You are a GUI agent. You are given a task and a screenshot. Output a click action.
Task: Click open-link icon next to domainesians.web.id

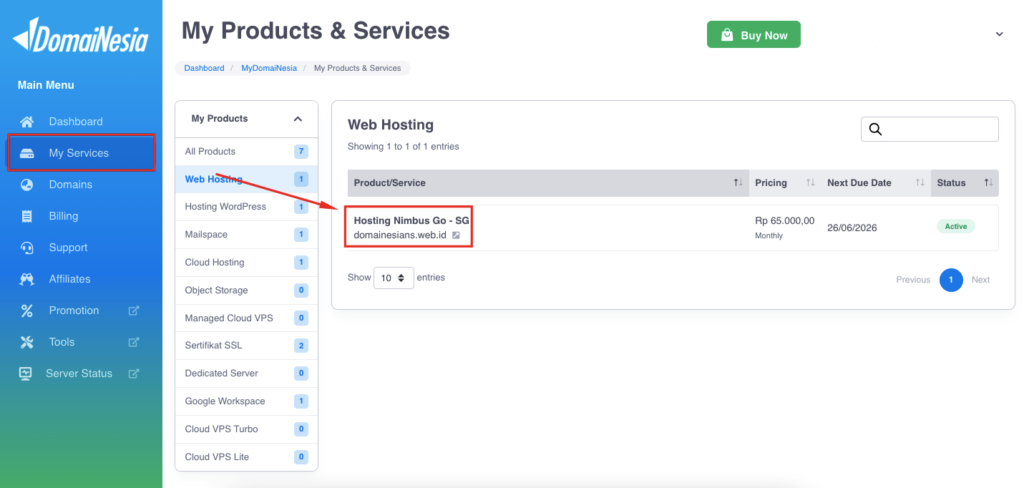click(456, 235)
